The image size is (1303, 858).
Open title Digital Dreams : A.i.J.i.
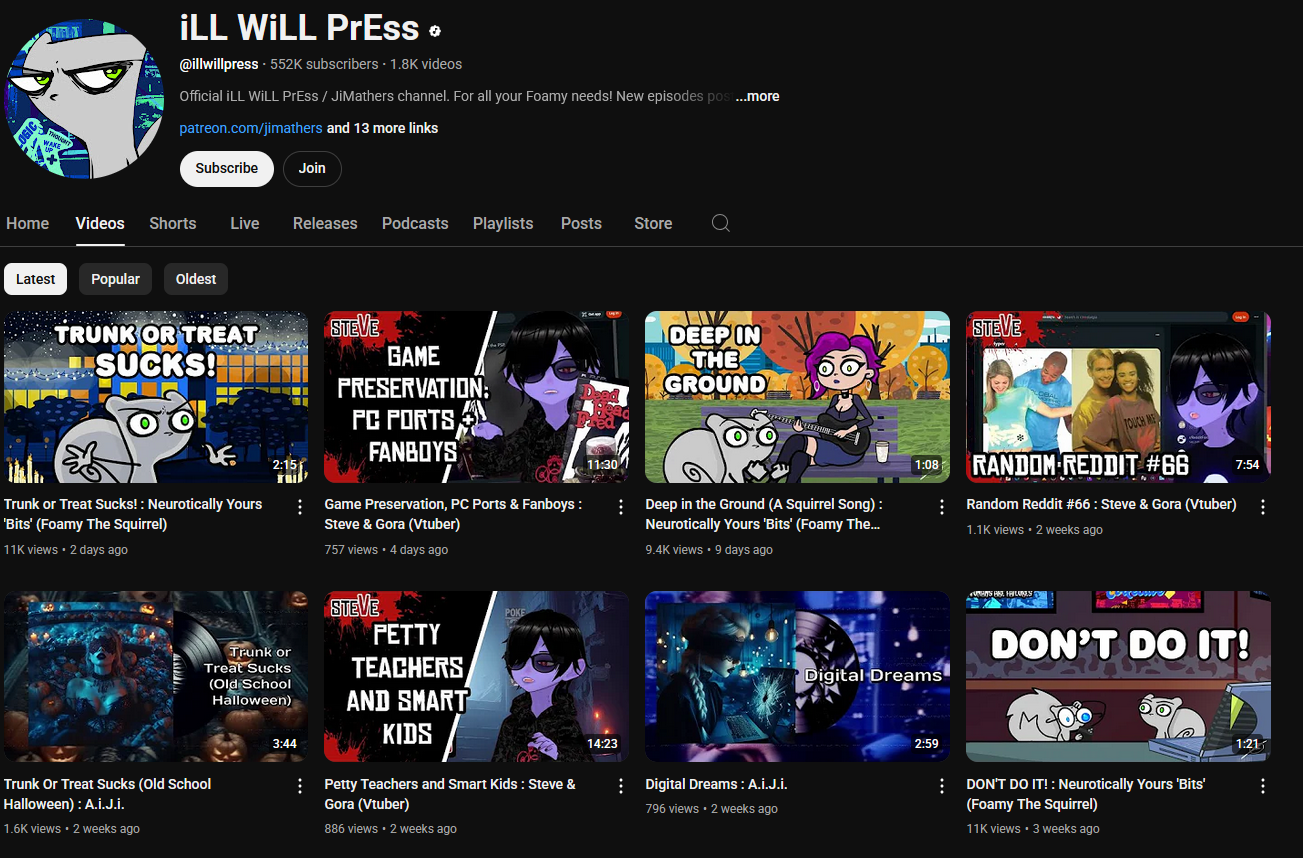pyautogui.click(x=716, y=784)
